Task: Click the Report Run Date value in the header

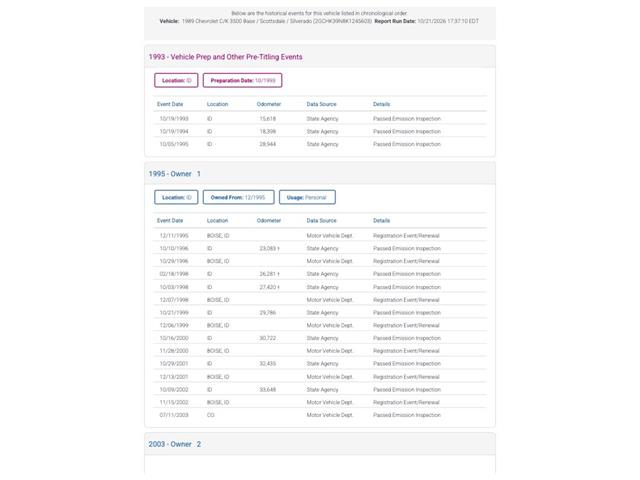Action: point(448,21)
